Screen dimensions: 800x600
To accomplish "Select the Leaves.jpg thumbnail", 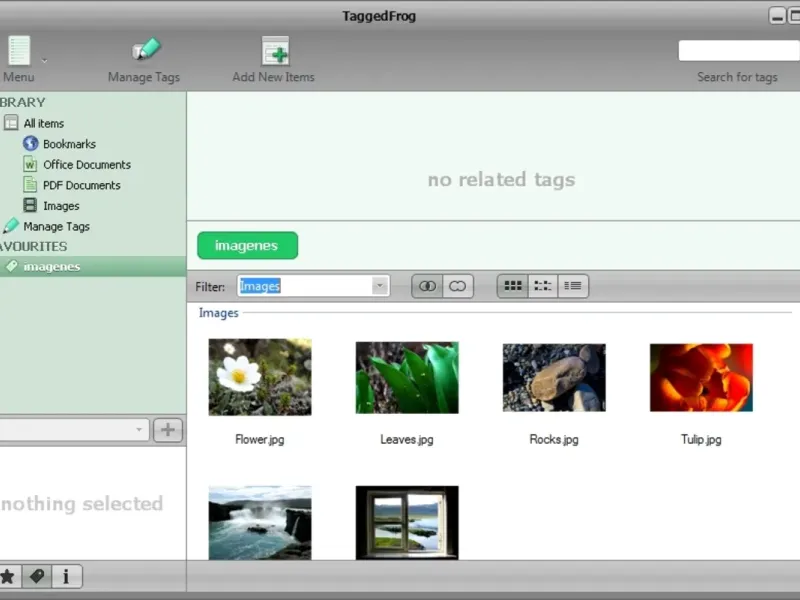I will (407, 378).
